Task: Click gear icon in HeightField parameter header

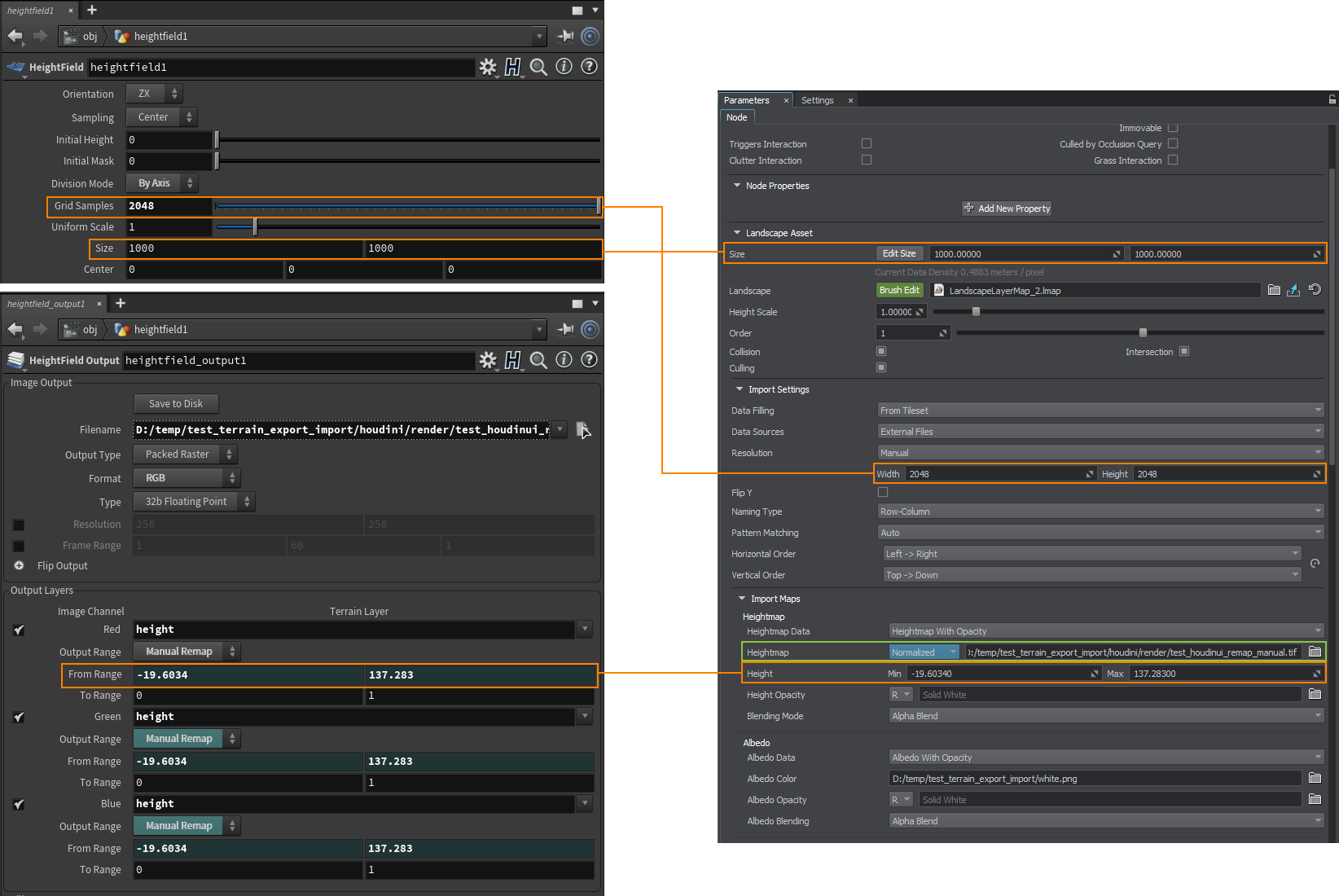Action: (x=488, y=67)
